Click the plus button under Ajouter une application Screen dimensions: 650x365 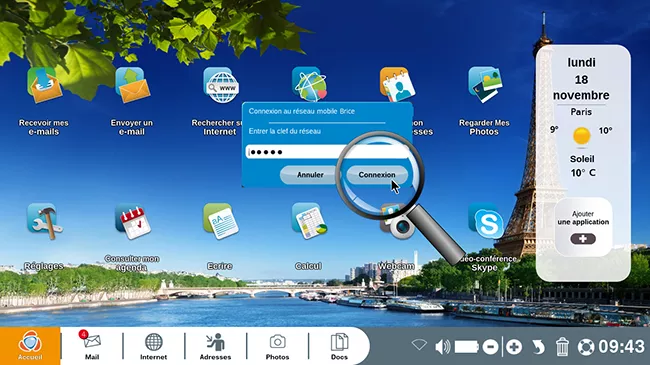click(583, 239)
